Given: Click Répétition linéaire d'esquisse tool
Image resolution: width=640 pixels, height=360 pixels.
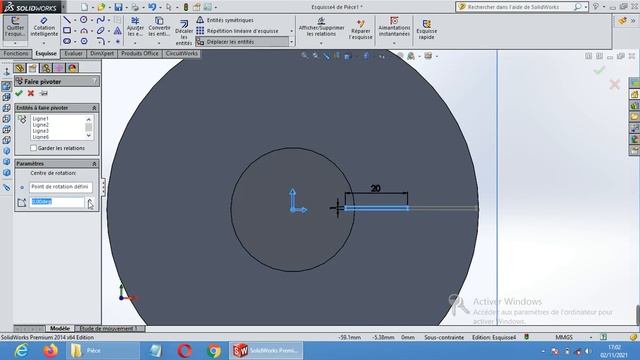Looking at the screenshot, I should pos(237,31).
